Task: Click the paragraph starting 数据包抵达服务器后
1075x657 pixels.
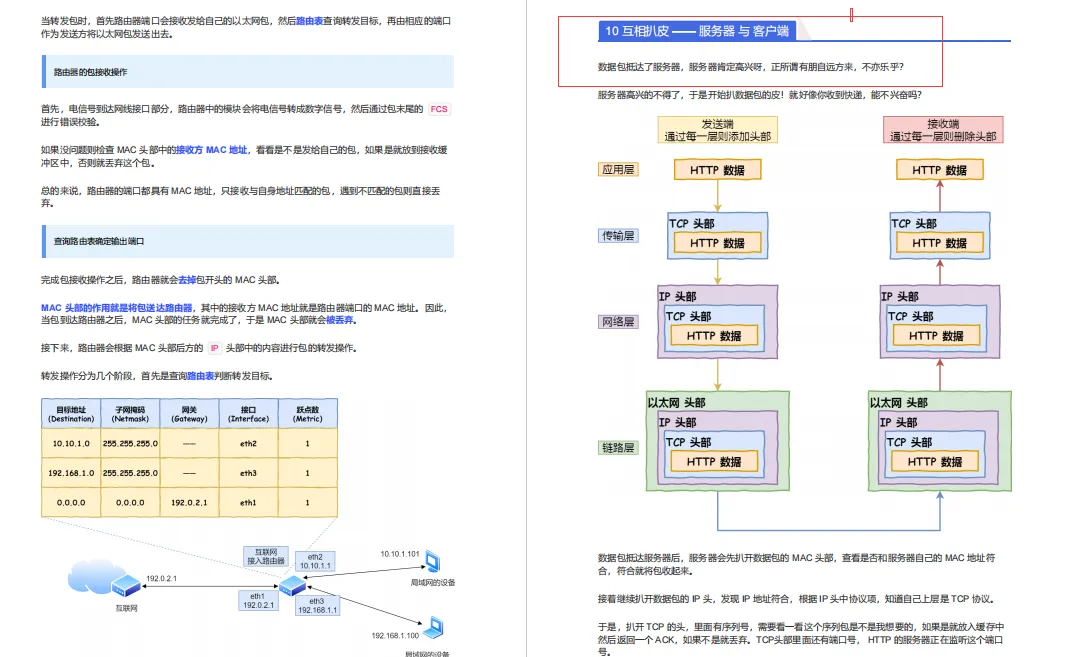Action: point(796,564)
